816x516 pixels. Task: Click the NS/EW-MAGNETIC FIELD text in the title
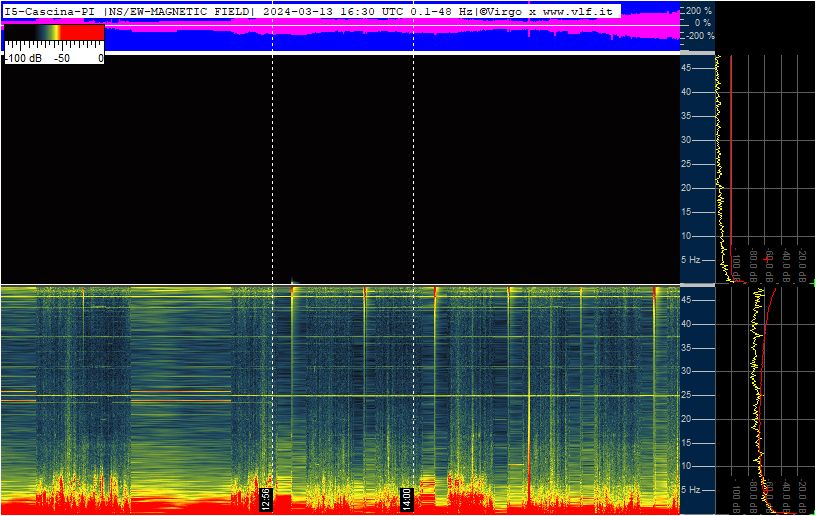[178, 11]
